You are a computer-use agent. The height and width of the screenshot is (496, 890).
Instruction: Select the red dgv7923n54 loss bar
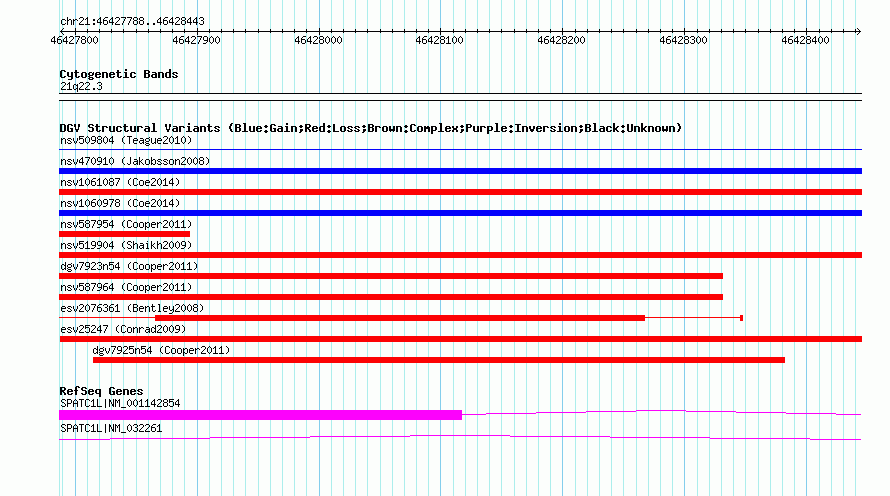pyautogui.click(x=391, y=276)
